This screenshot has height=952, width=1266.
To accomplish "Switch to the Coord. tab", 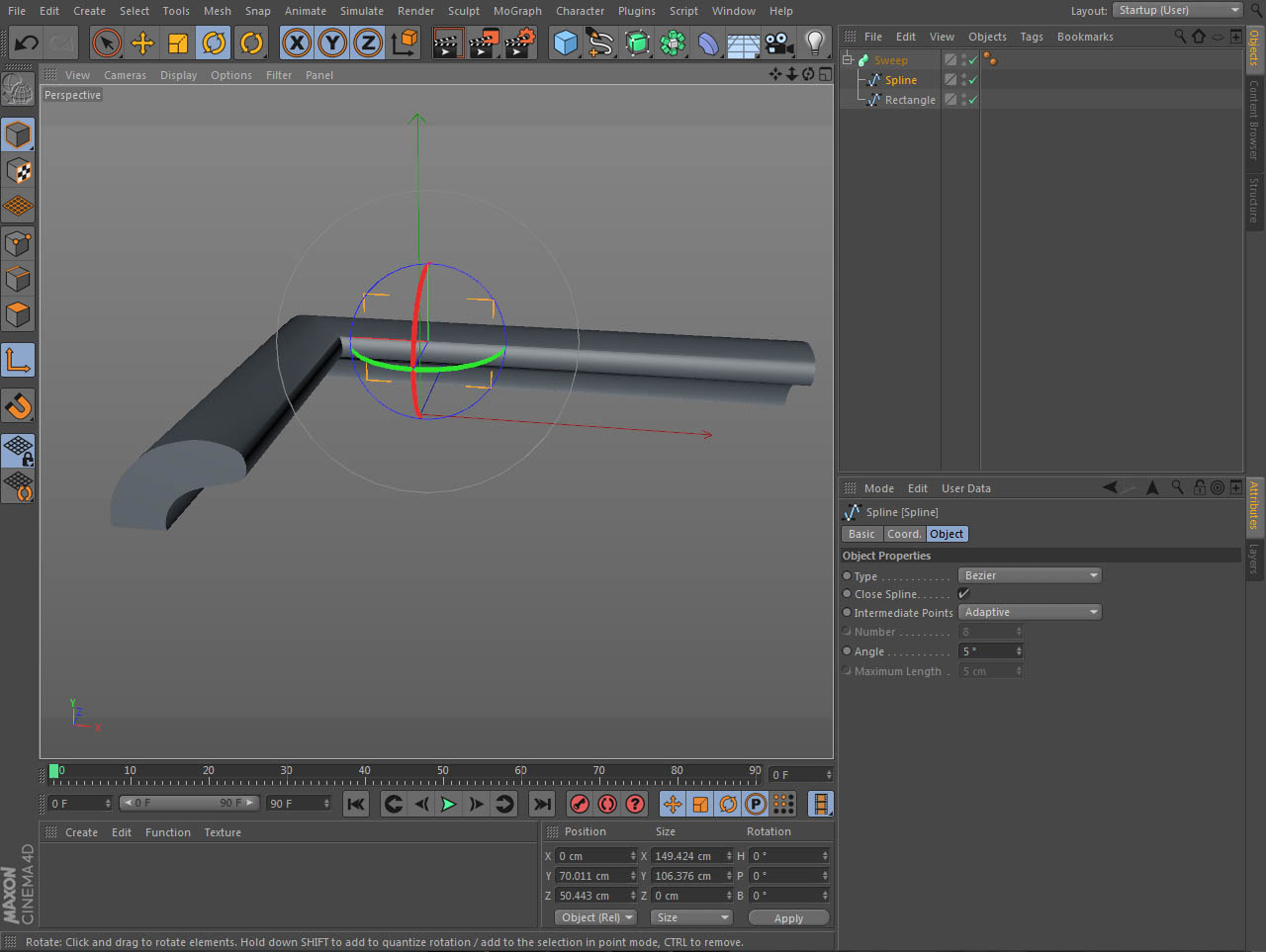I will [x=904, y=534].
